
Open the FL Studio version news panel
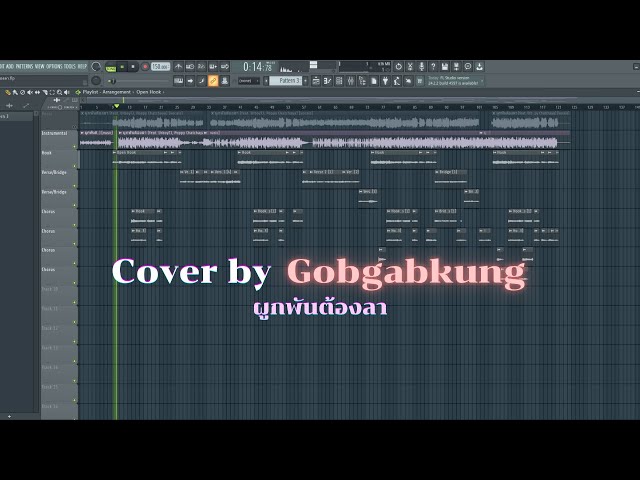tap(453, 81)
